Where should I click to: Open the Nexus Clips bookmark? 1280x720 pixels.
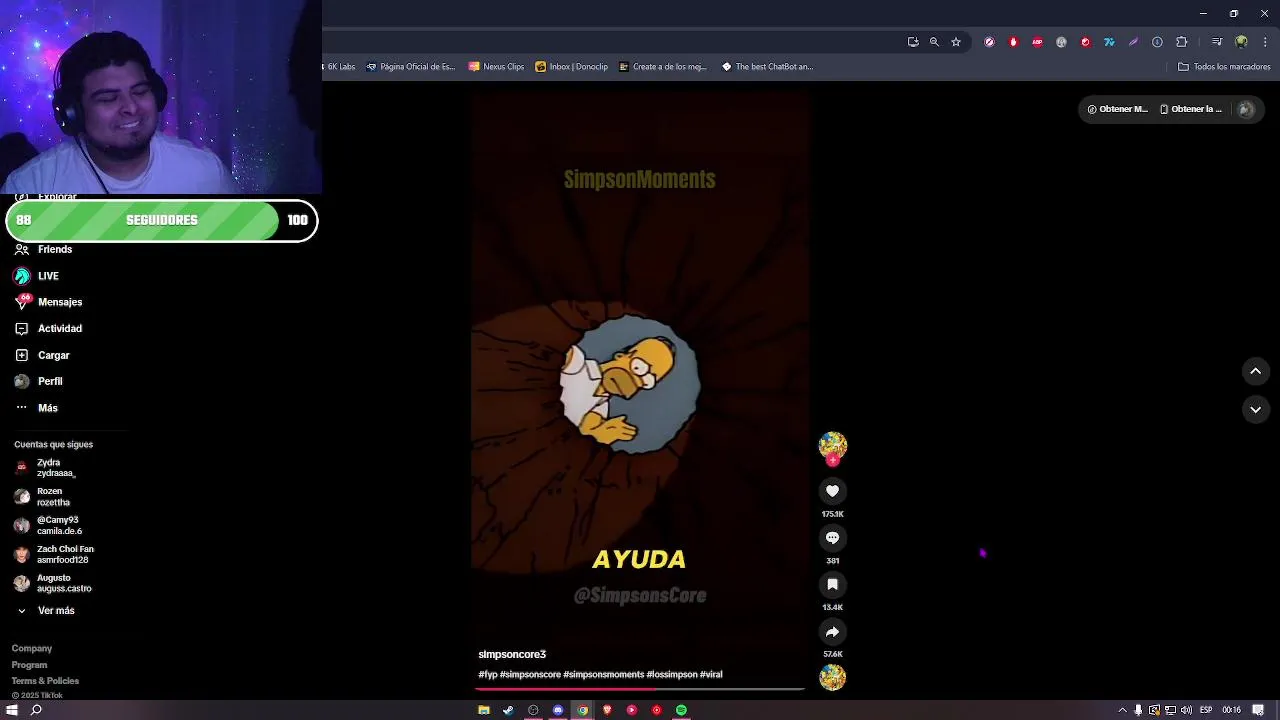click(496, 67)
